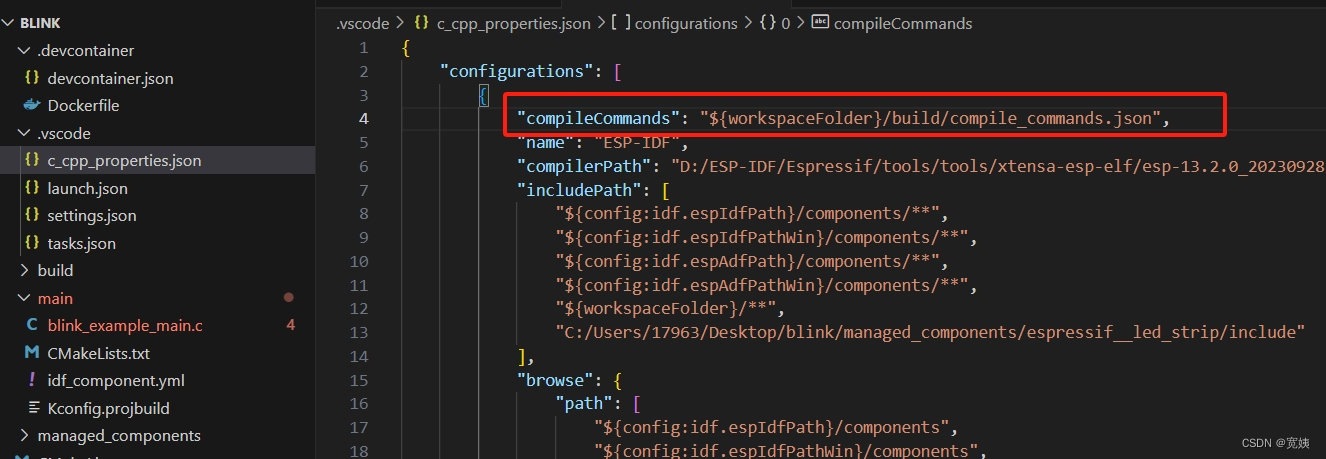Click the JSON icon beside c_cpp_properties.json in the explorer
Viewport: 1326px width, 459px height.
(x=31, y=160)
